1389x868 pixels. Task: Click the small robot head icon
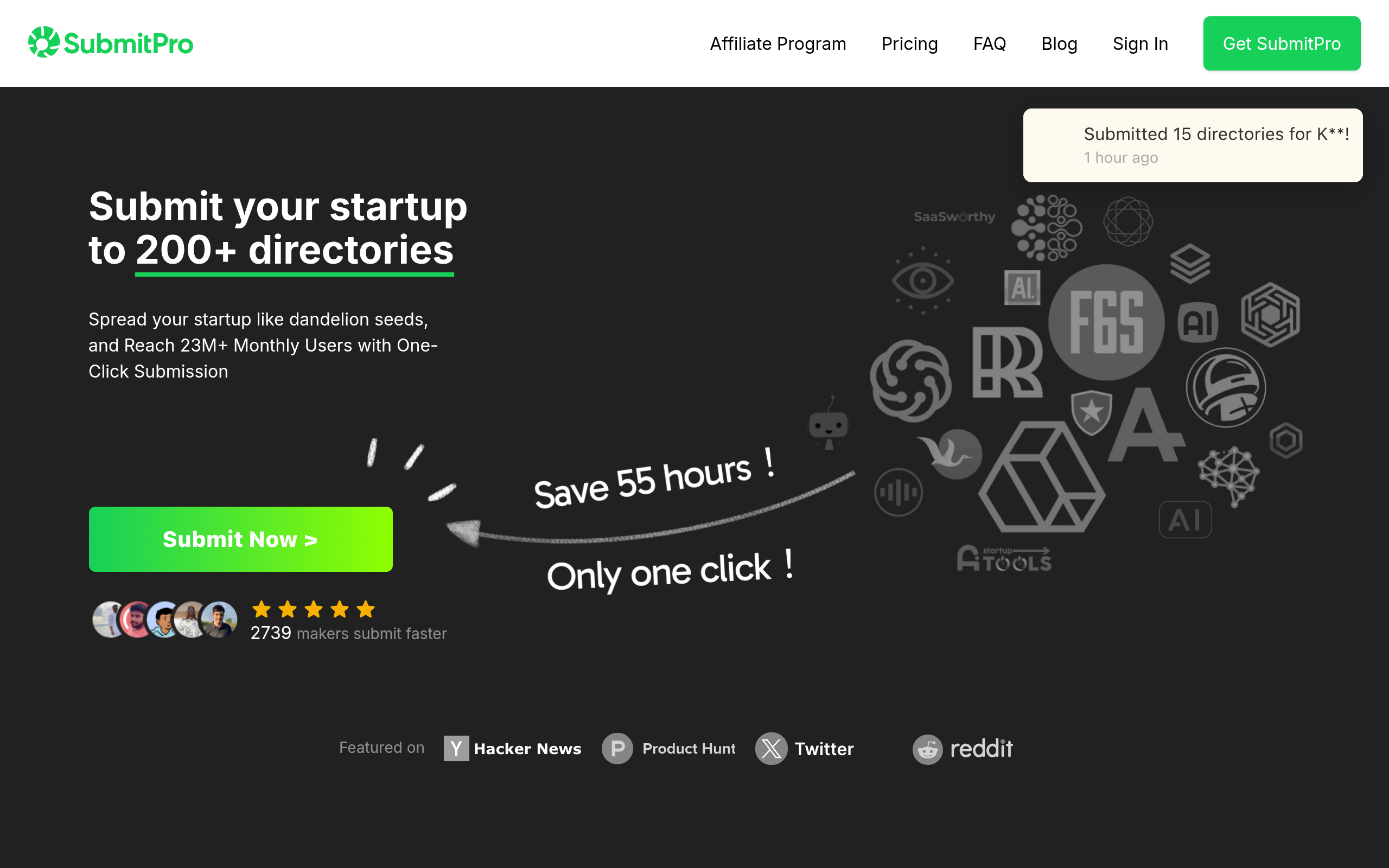pos(828,424)
